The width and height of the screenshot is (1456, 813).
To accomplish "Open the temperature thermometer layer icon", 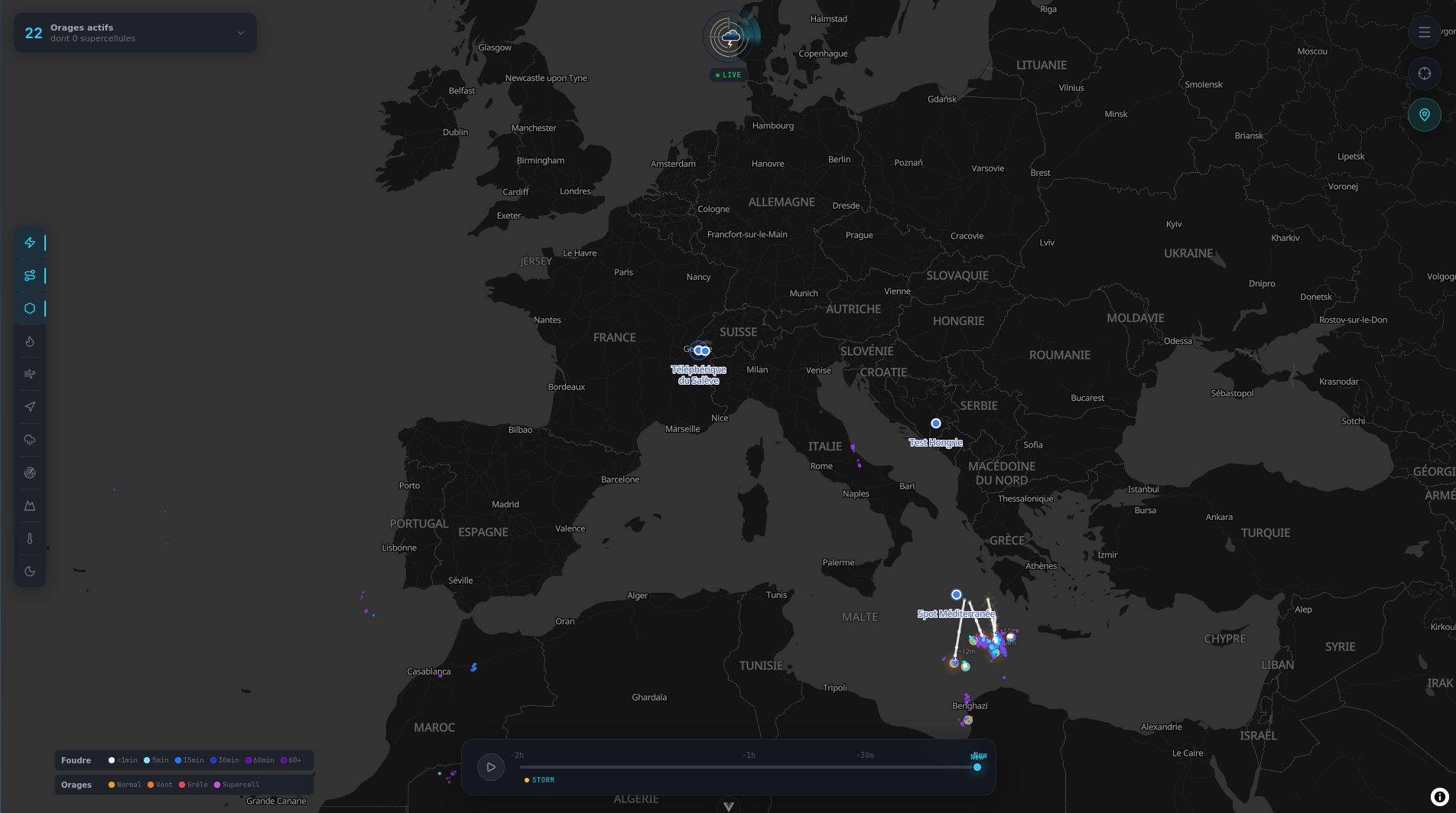I will [x=30, y=538].
